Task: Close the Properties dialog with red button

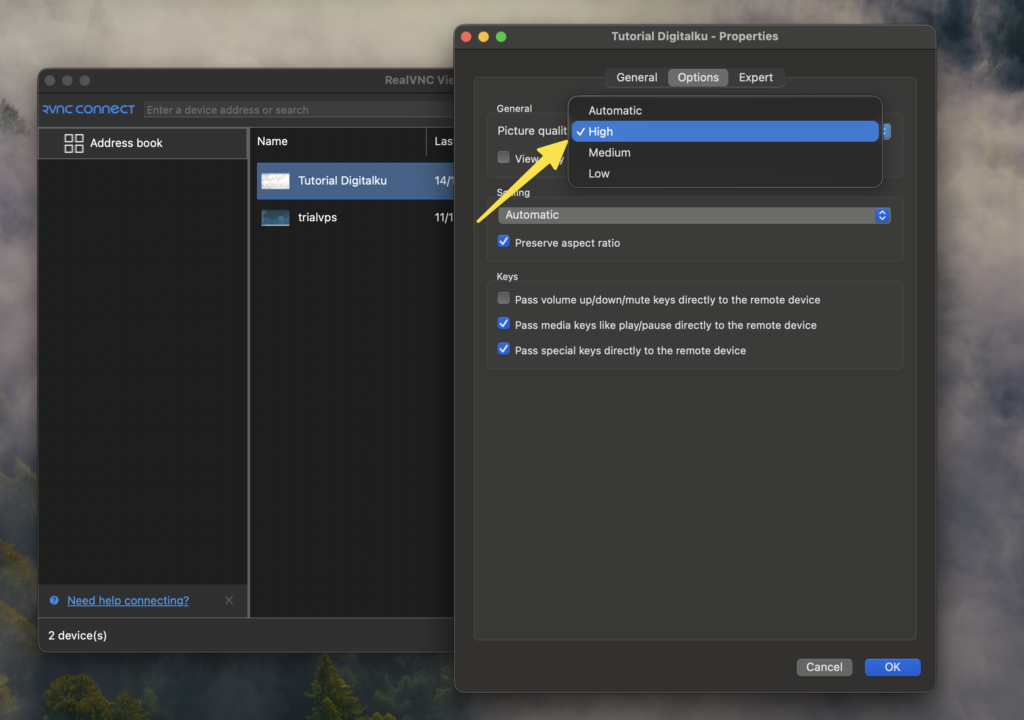Action: point(465,37)
